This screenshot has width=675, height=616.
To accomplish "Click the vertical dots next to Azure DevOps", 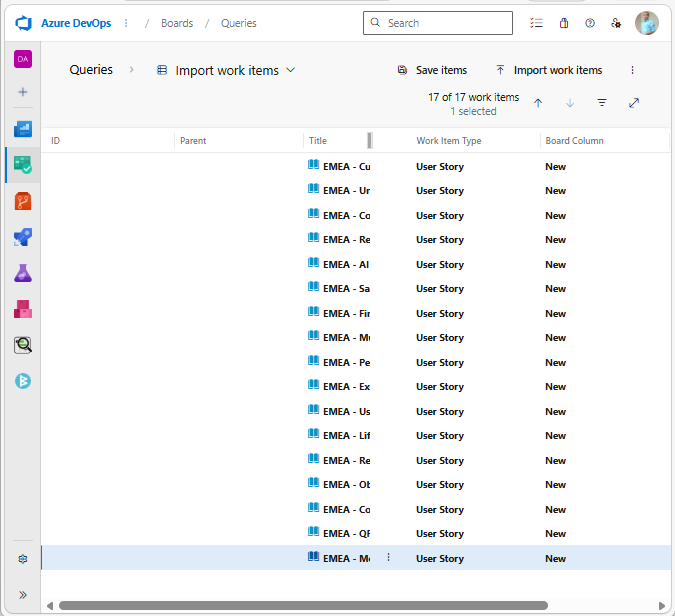I will pos(126,23).
